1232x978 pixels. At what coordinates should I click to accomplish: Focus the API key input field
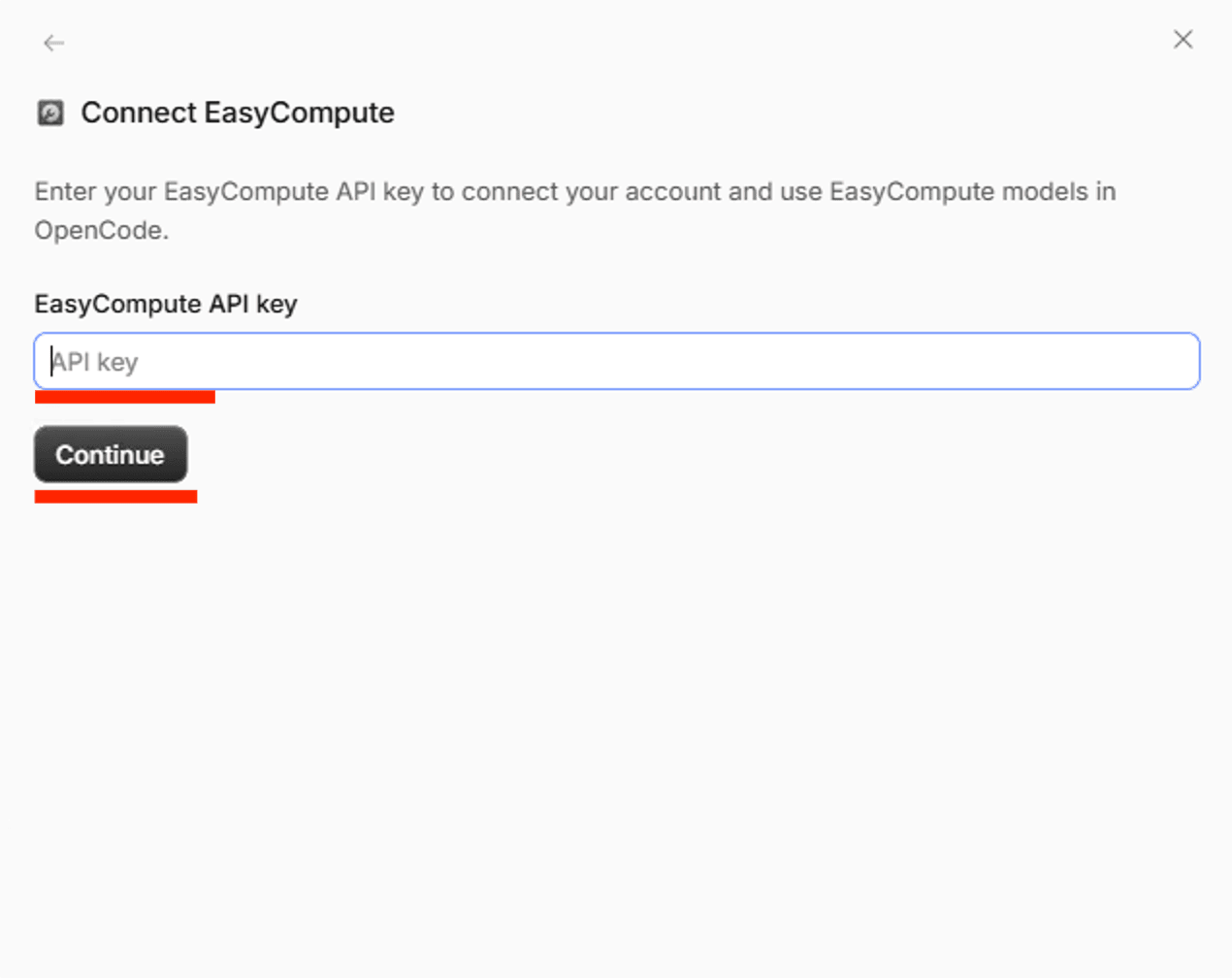(617, 362)
